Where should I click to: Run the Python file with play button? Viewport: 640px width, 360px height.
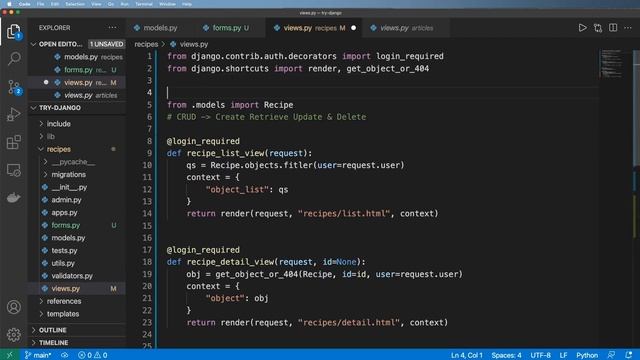coord(582,28)
